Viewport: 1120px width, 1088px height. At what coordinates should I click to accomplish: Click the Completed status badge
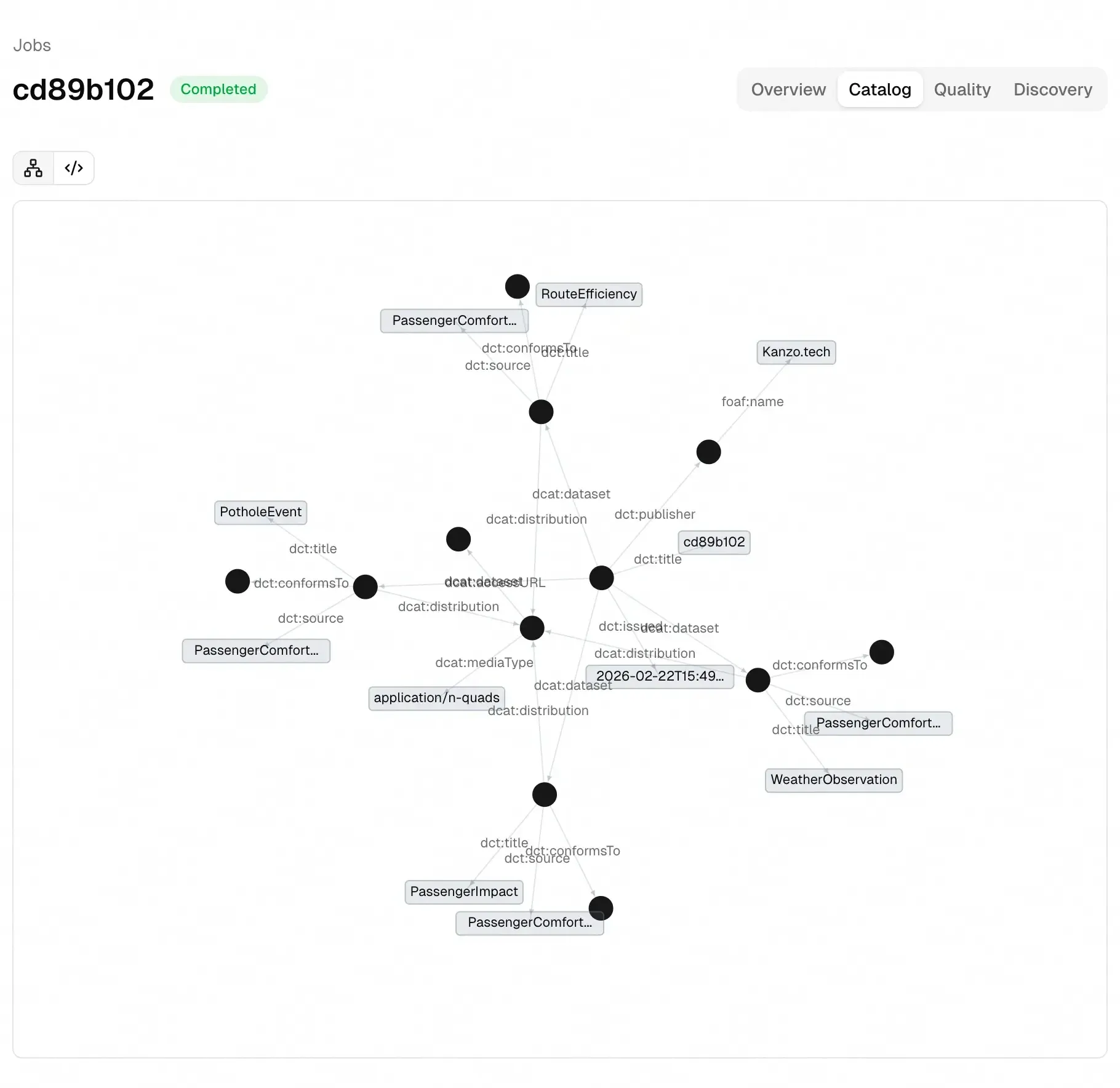click(x=218, y=89)
